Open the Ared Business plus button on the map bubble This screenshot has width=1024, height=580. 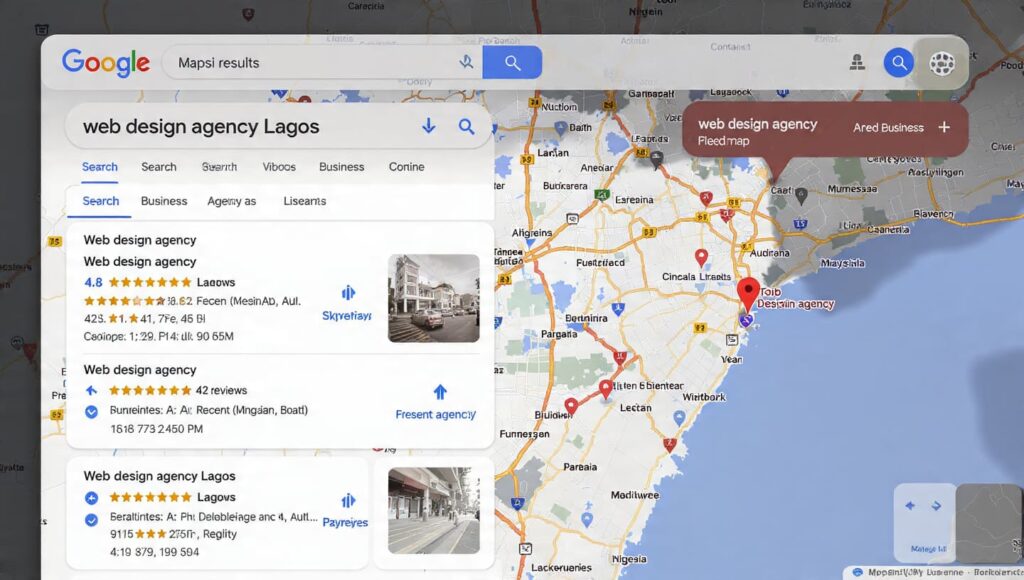pyautogui.click(x=944, y=126)
